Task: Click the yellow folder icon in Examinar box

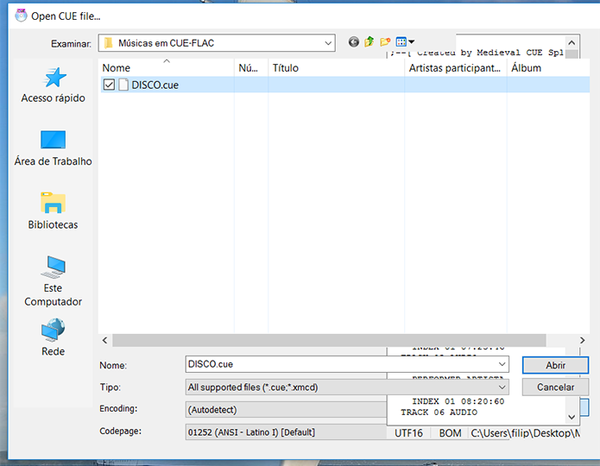Action: click(x=109, y=43)
